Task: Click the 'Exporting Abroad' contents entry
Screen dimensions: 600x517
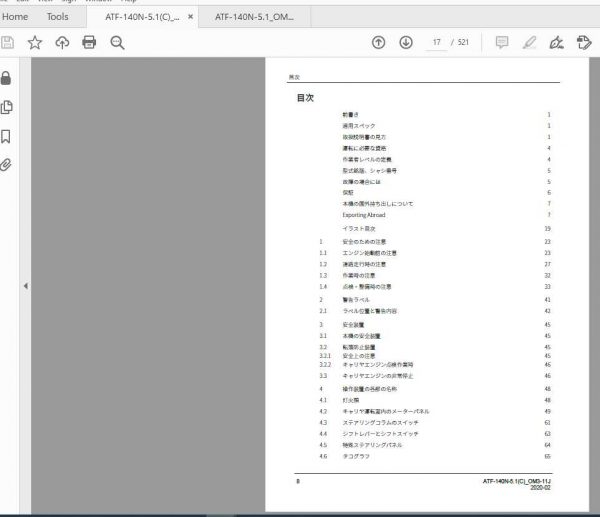Action: 364,215
